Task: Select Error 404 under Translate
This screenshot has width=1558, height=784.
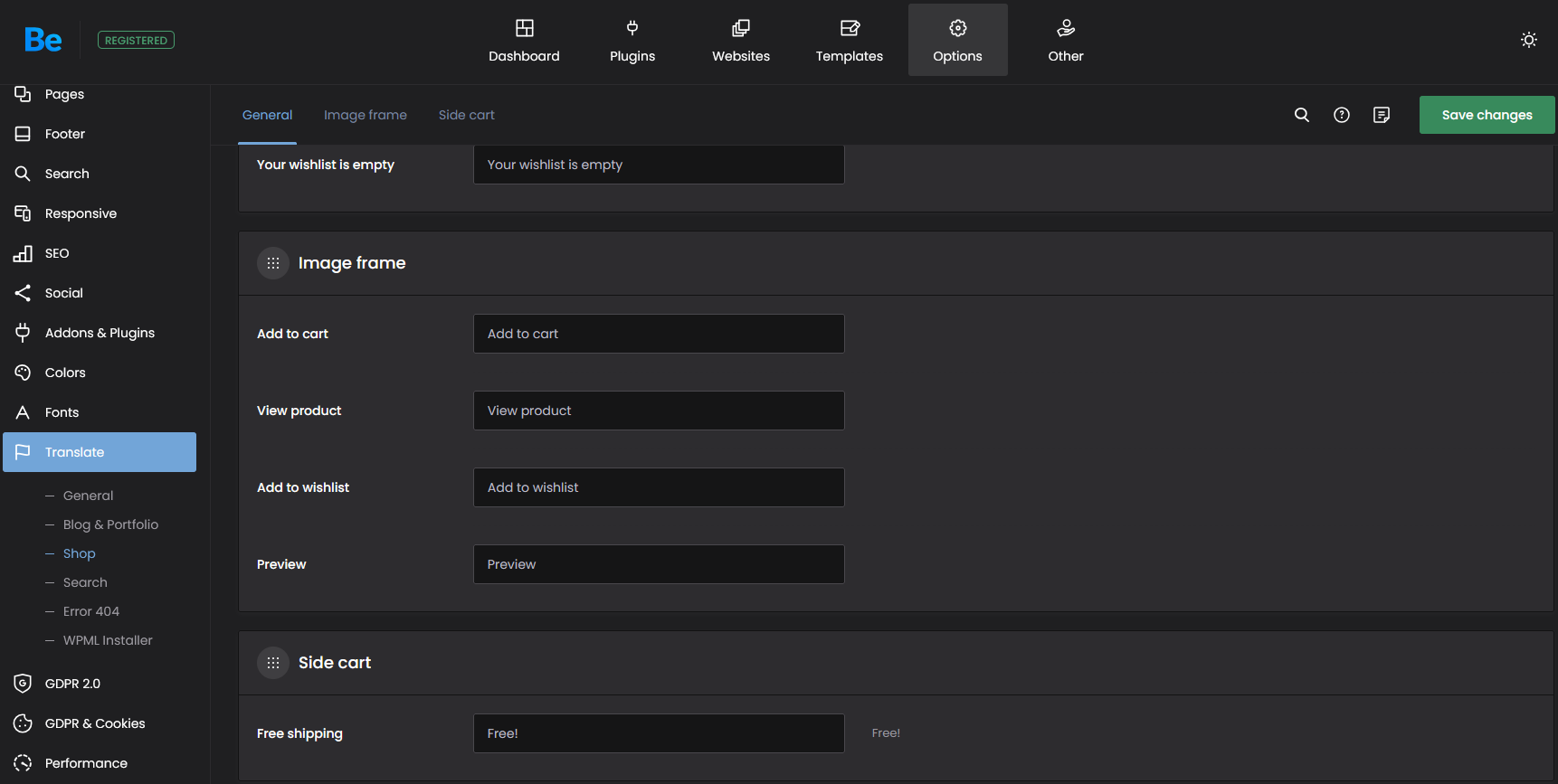Action: [91, 611]
